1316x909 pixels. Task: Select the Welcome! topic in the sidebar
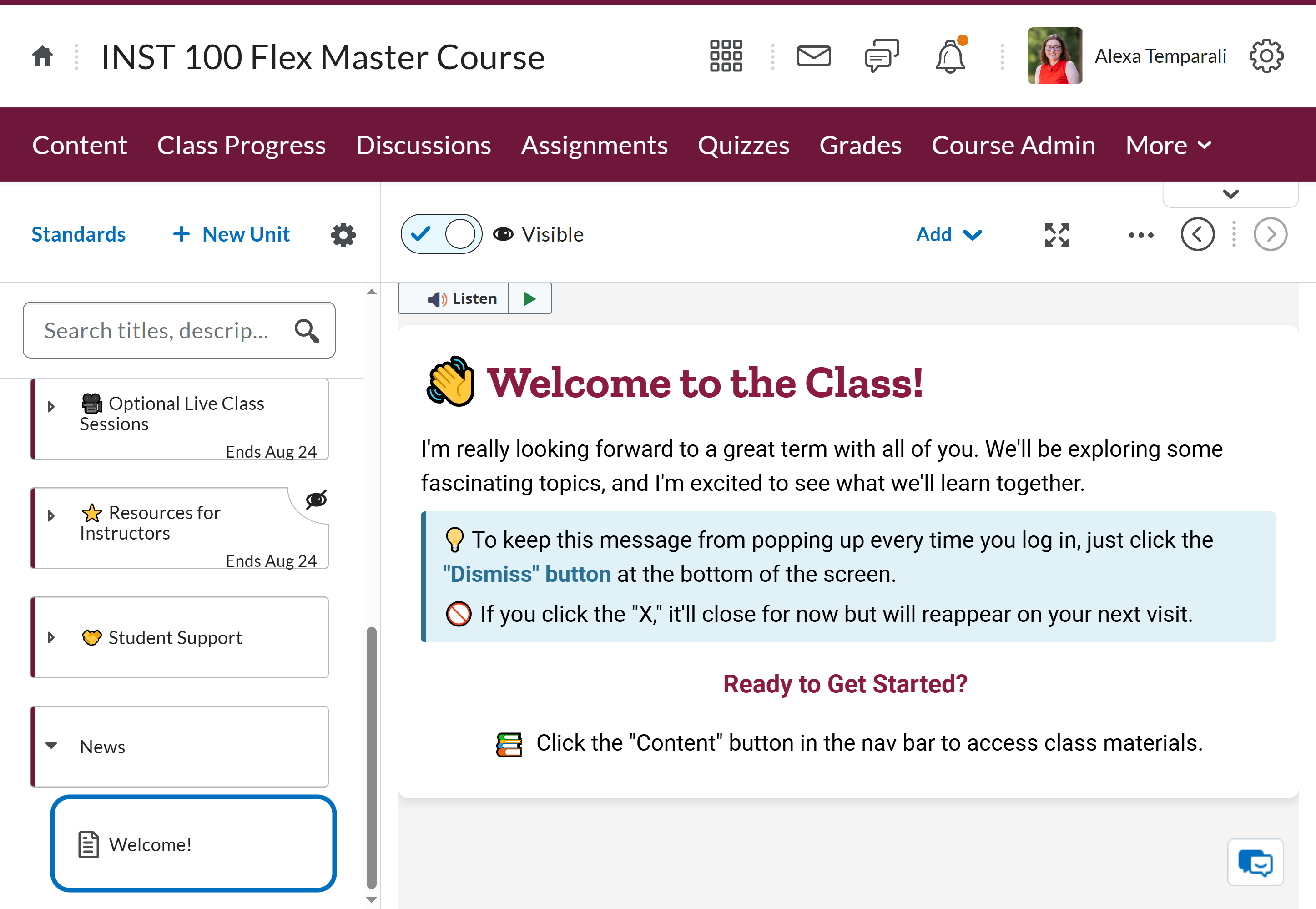pyautogui.click(x=193, y=844)
